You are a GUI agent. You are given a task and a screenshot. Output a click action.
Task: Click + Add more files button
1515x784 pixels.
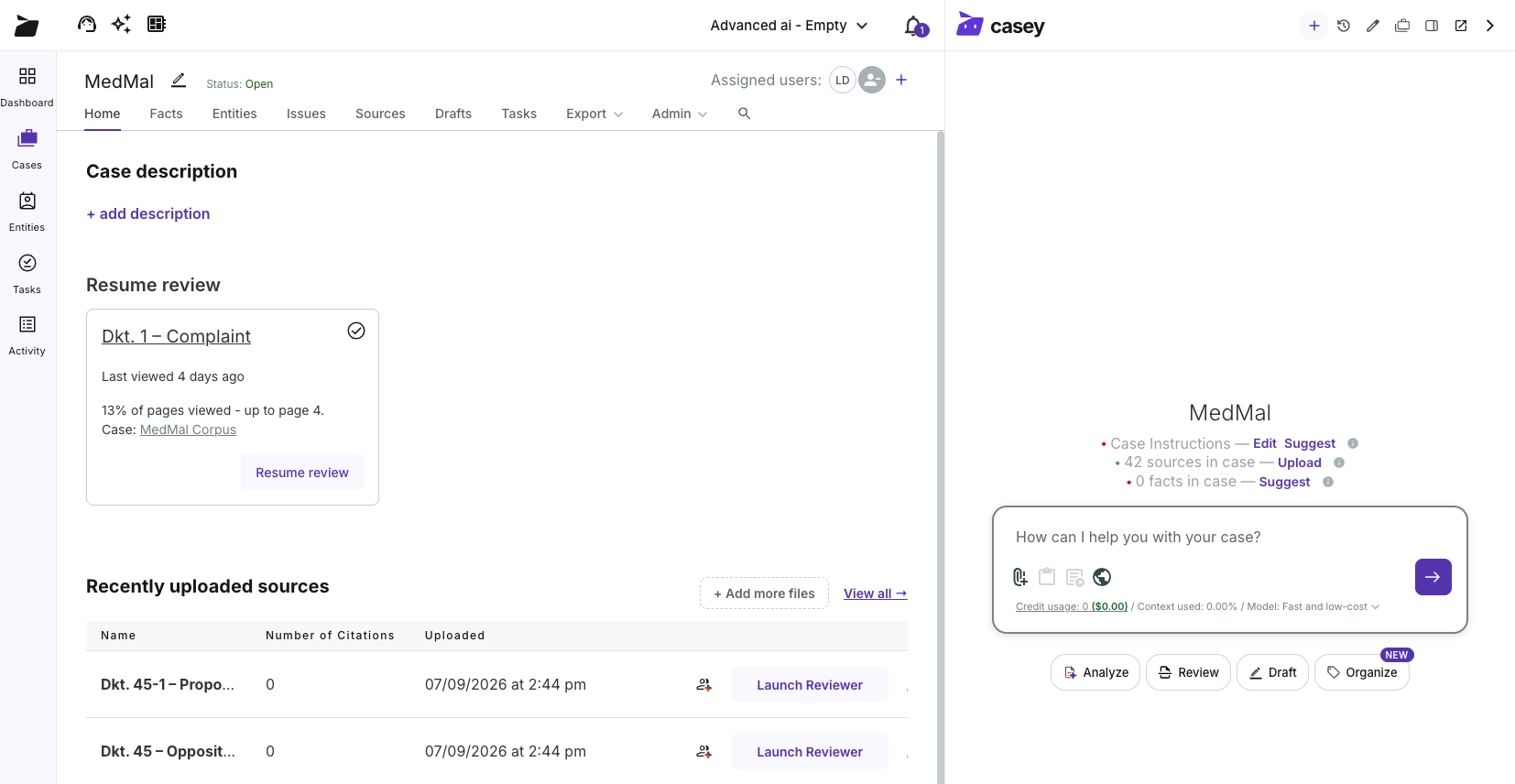764,593
